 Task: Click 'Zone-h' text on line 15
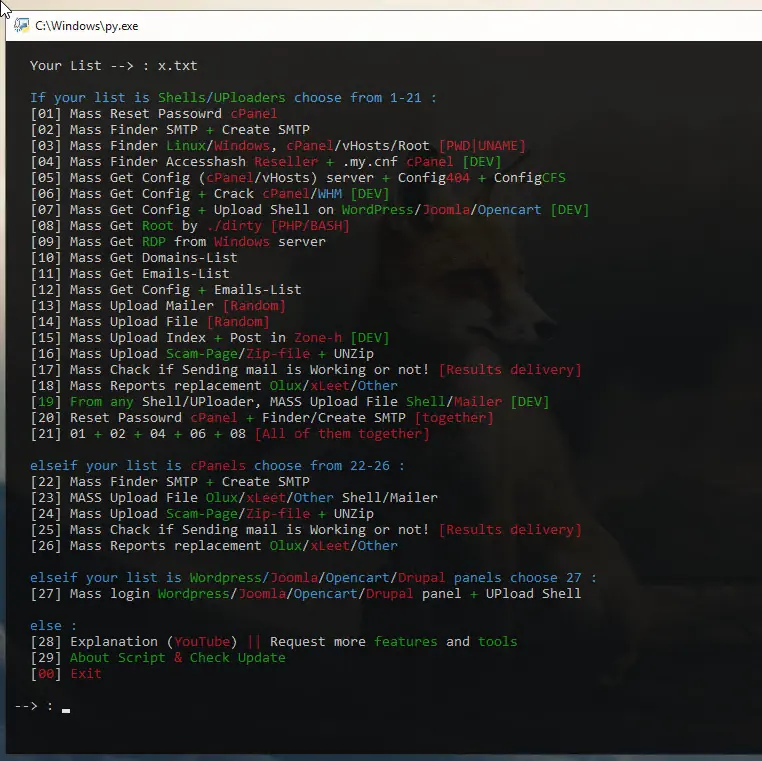318,338
